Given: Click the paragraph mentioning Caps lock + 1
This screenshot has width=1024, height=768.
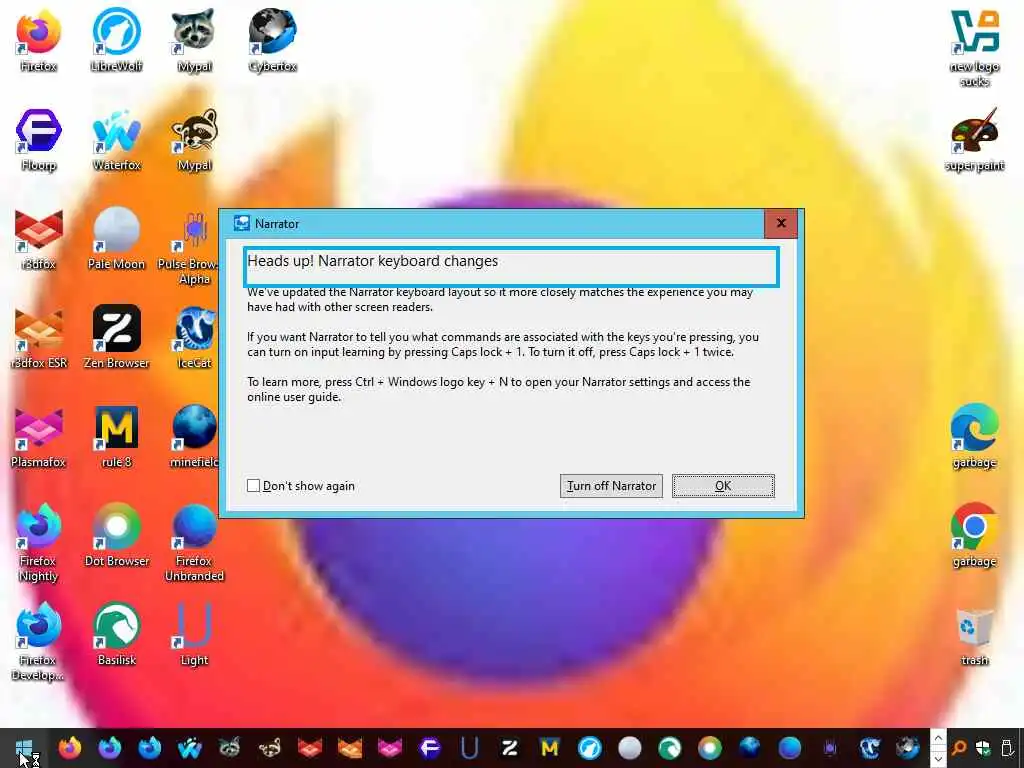Looking at the screenshot, I should point(502,344).
